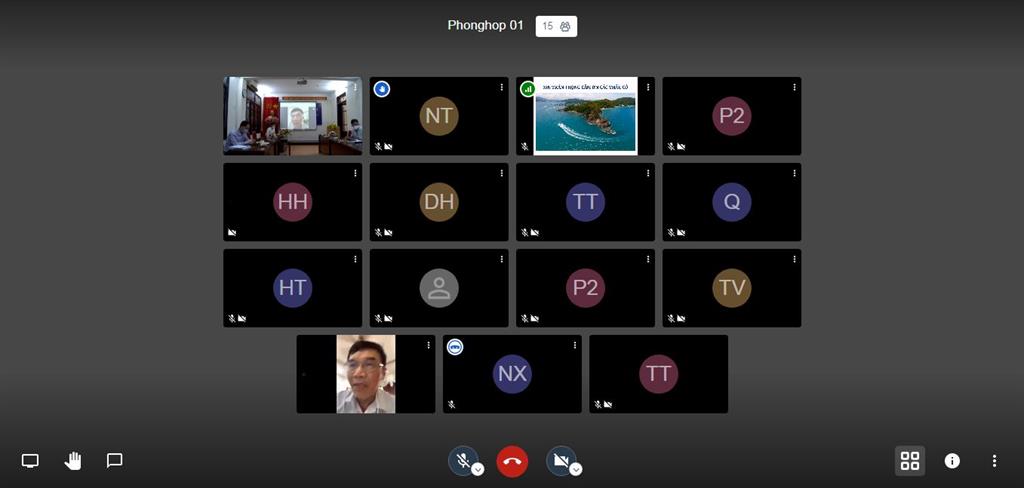Toggle the tile view layout

[x=910, y=461]
